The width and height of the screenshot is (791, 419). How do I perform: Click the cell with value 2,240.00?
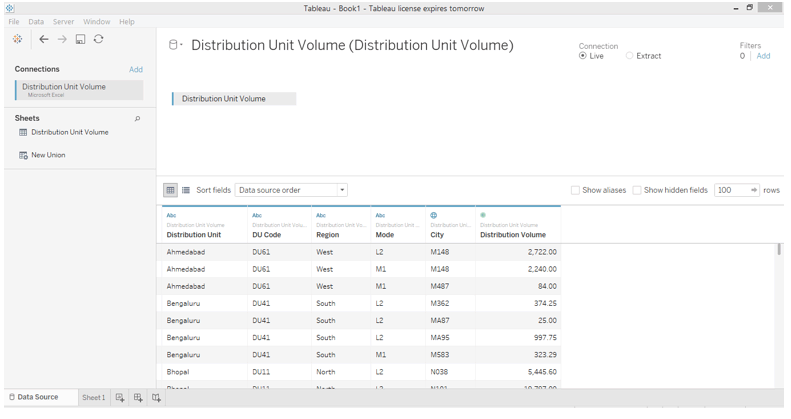tap(518, 269)
